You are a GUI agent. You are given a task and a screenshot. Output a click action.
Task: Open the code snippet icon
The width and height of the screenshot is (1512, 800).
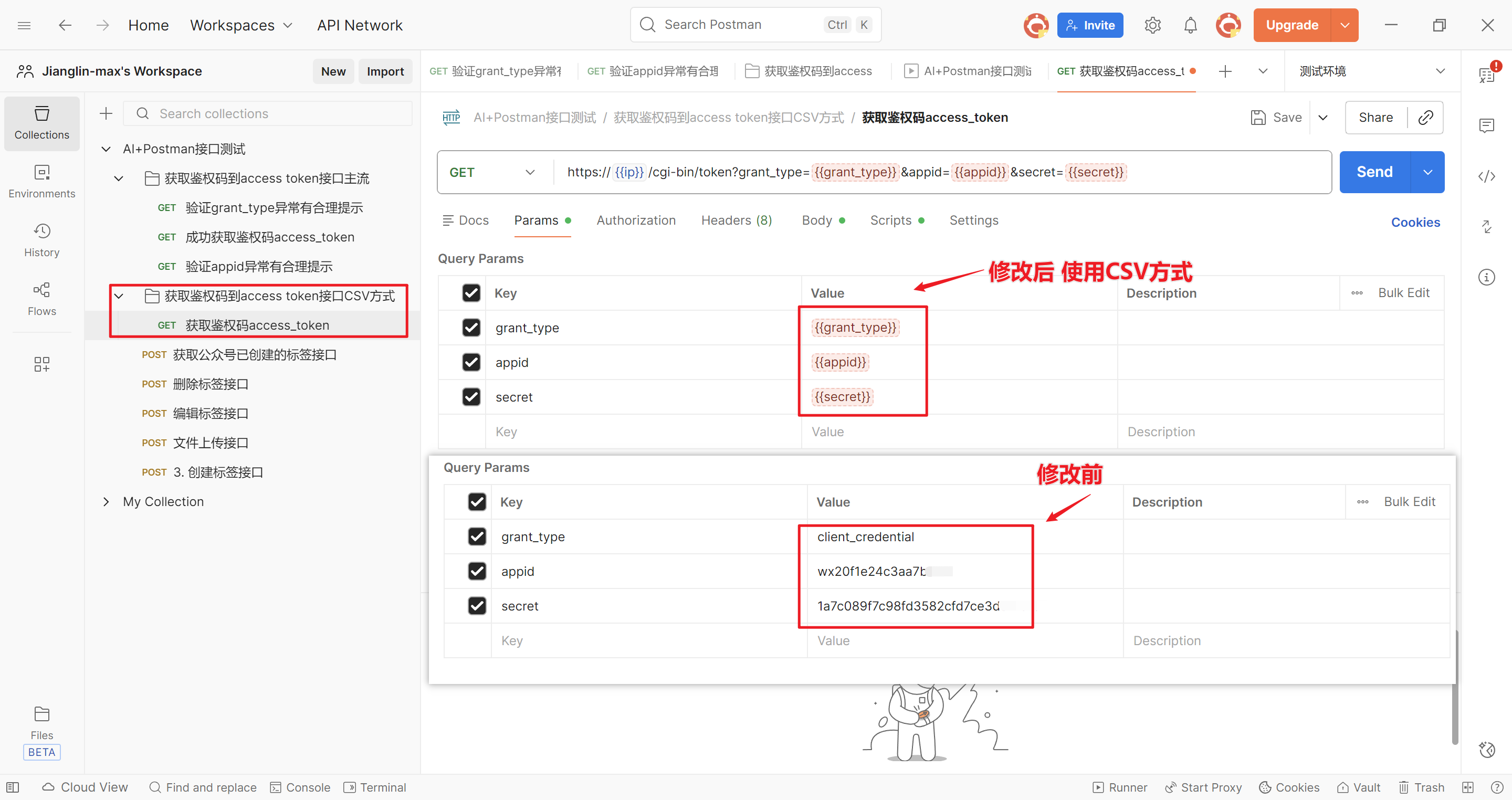pos(1486,176)
